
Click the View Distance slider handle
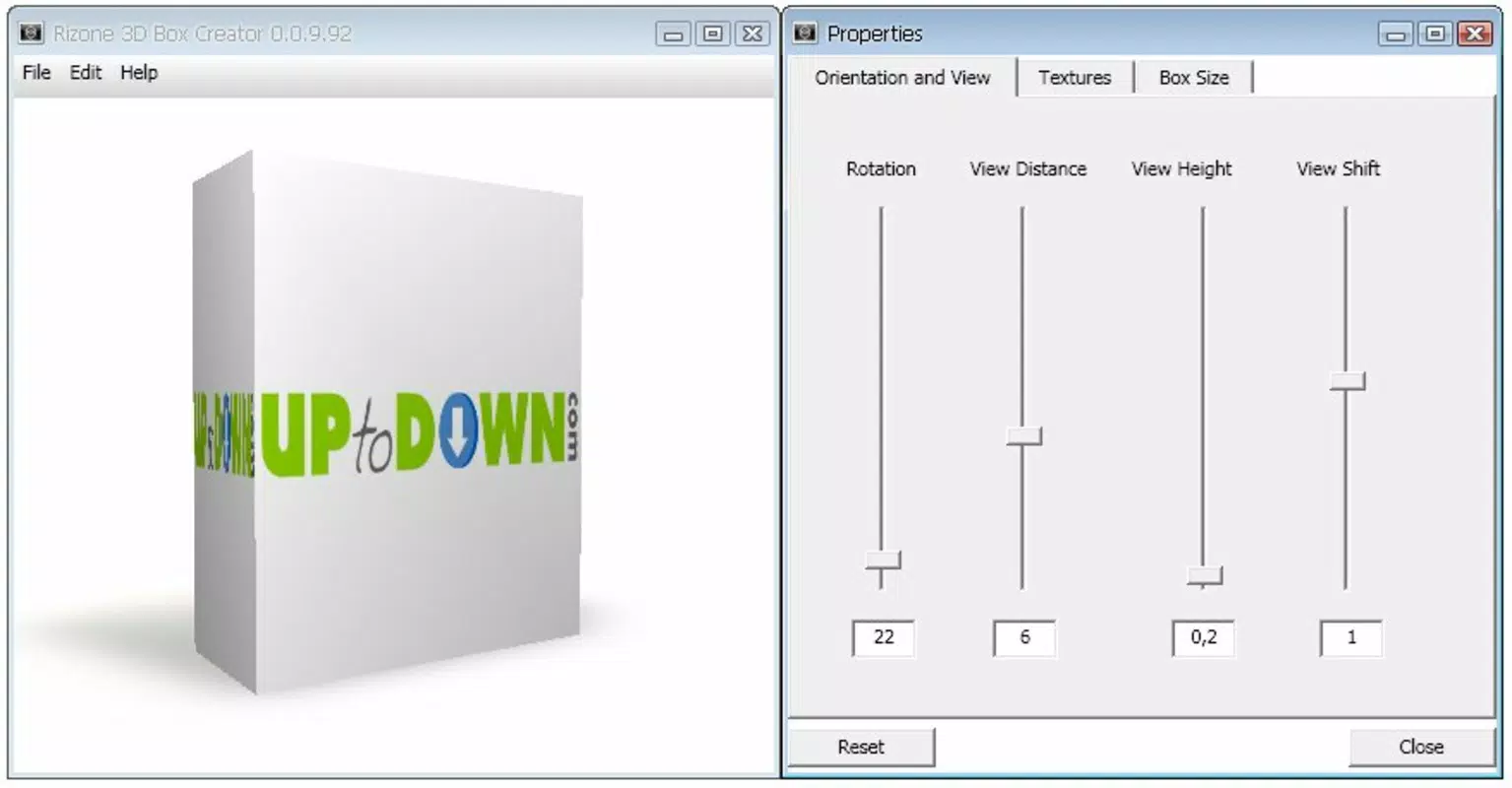click(x=1023, y=436)
